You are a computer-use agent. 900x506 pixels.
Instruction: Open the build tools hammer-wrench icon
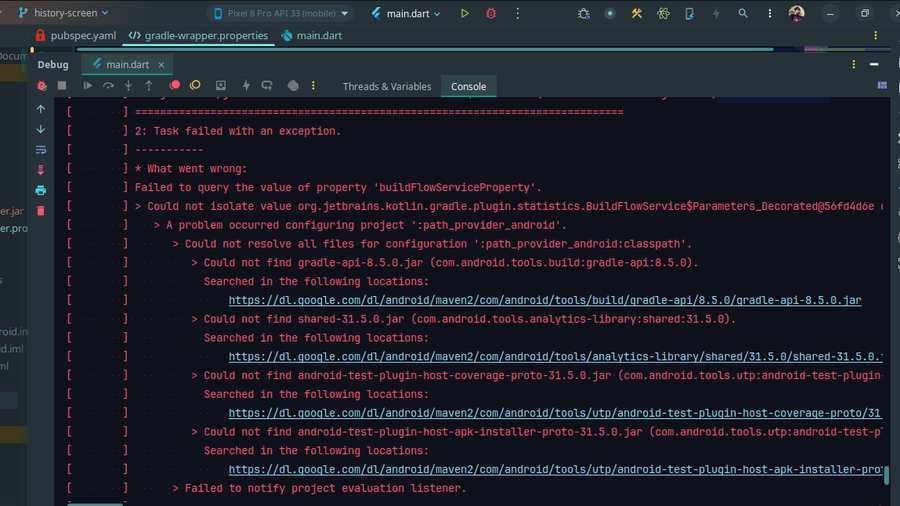coord(637,13)
